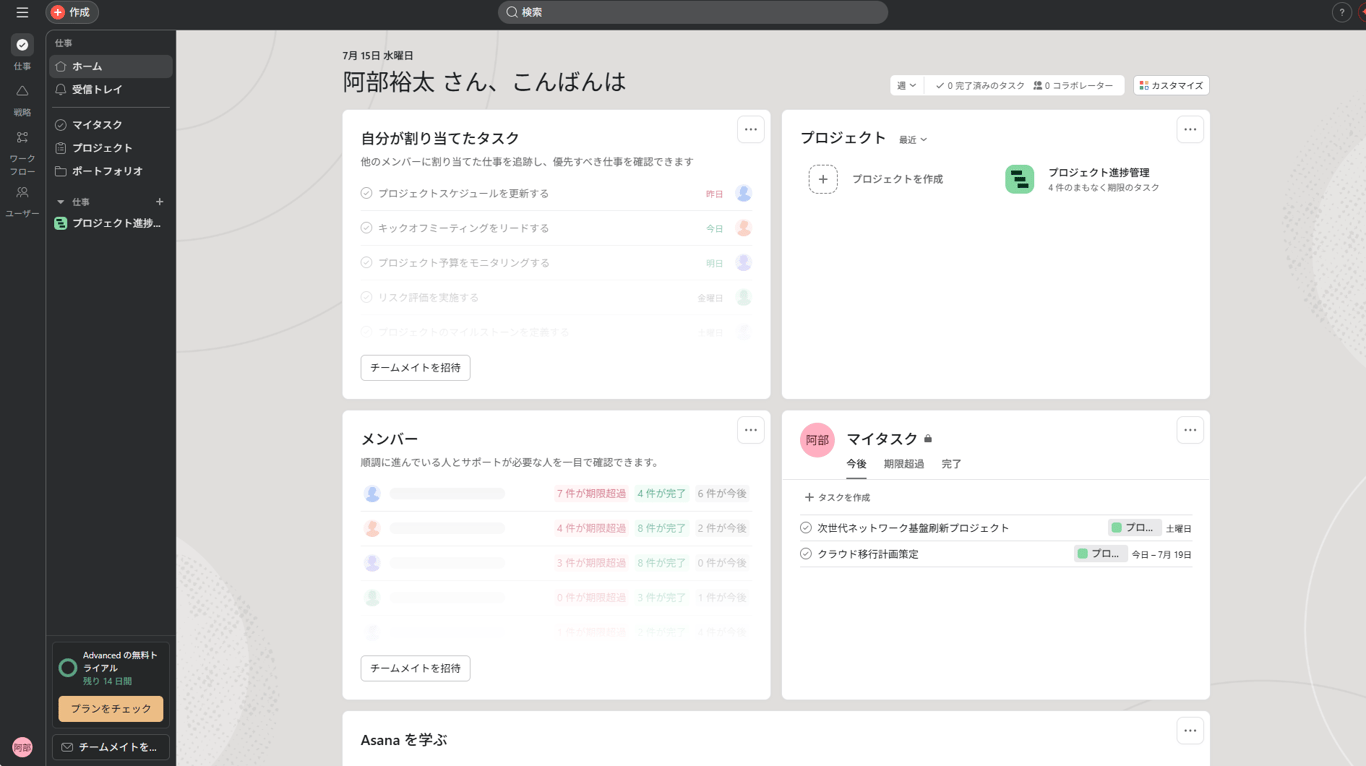Click 7 件が期限超過 badge
This screenshot has width=1366, height=766.
point(591,494)
